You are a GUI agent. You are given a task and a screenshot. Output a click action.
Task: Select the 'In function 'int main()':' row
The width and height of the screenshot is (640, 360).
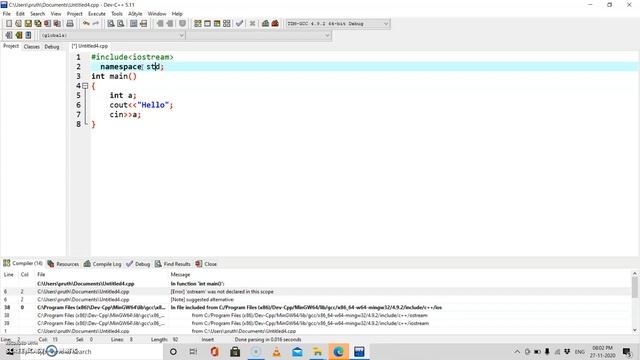(316, 283)
